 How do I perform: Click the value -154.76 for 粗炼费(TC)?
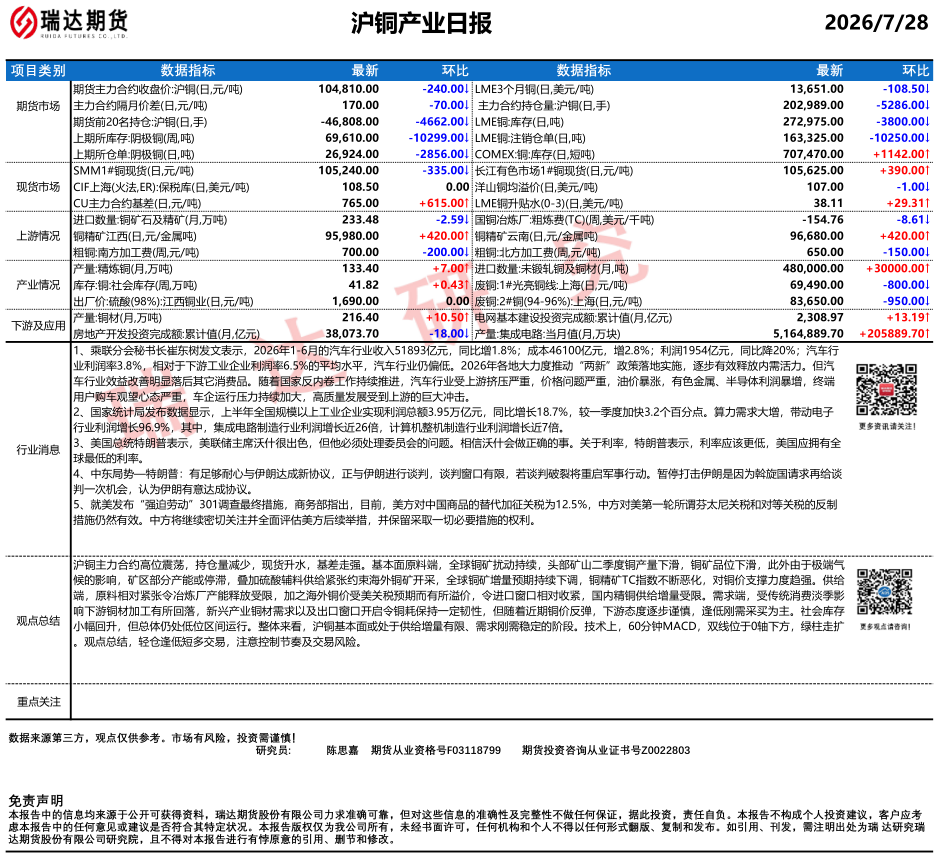(x=823, y=219)
